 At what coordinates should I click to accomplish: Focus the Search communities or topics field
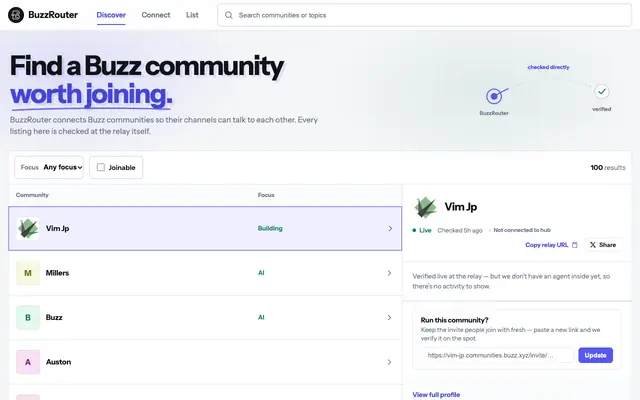pos(424,15)
